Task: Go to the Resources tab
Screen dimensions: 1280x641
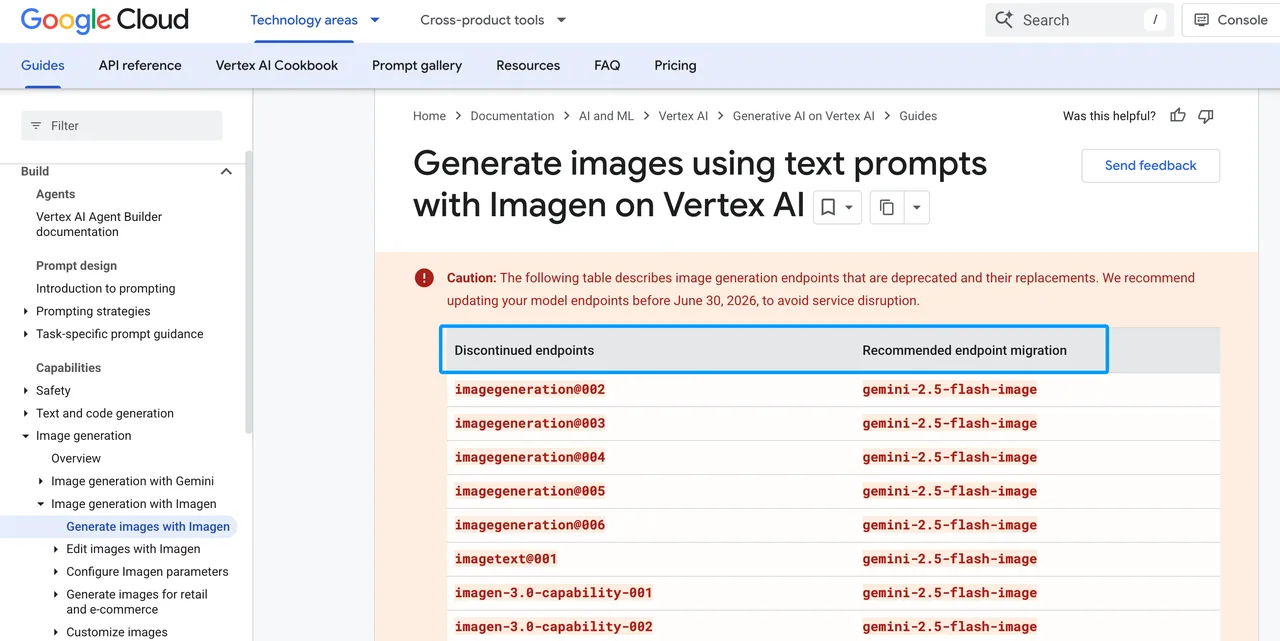Action: click(x=528, y=65)
